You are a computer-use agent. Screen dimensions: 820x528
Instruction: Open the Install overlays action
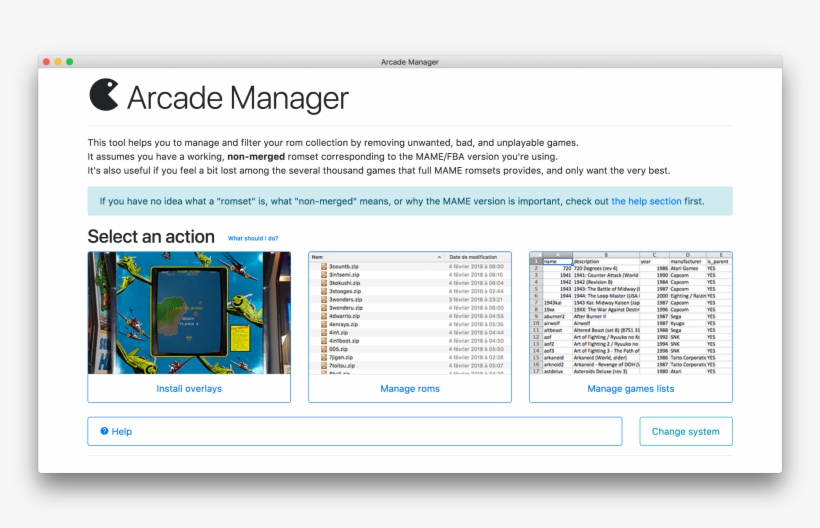tap(189, 388)
